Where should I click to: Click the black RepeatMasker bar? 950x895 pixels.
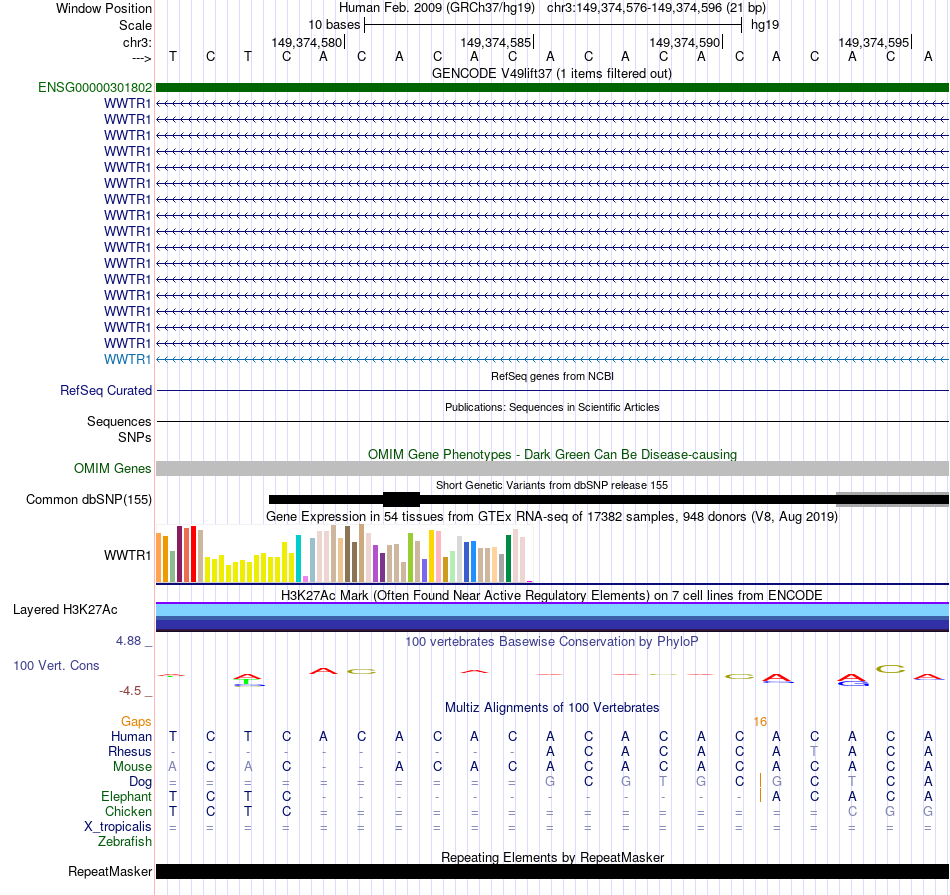(x=552, y=871)
